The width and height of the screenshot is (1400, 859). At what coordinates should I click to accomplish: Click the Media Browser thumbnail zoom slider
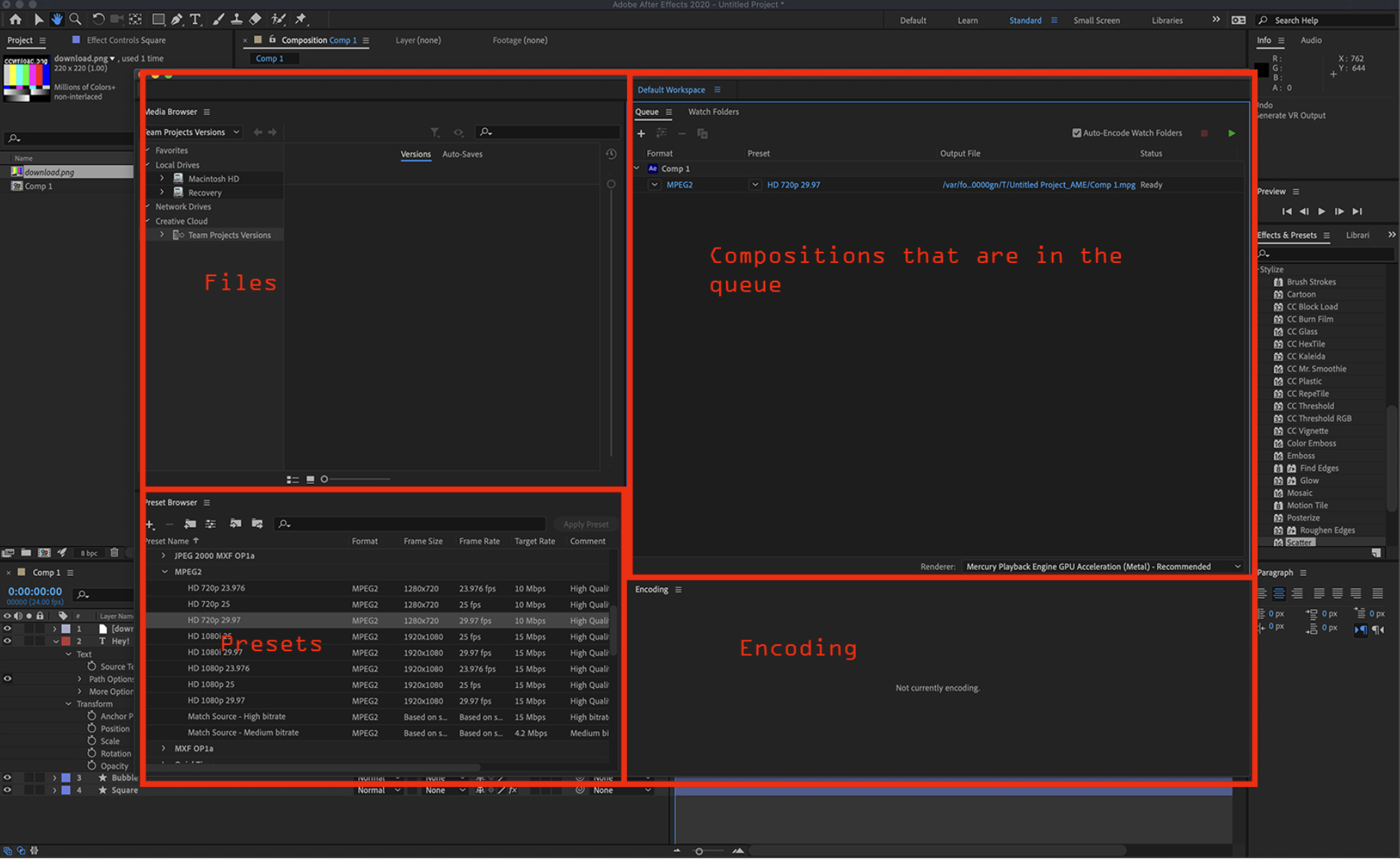point(357,479)
